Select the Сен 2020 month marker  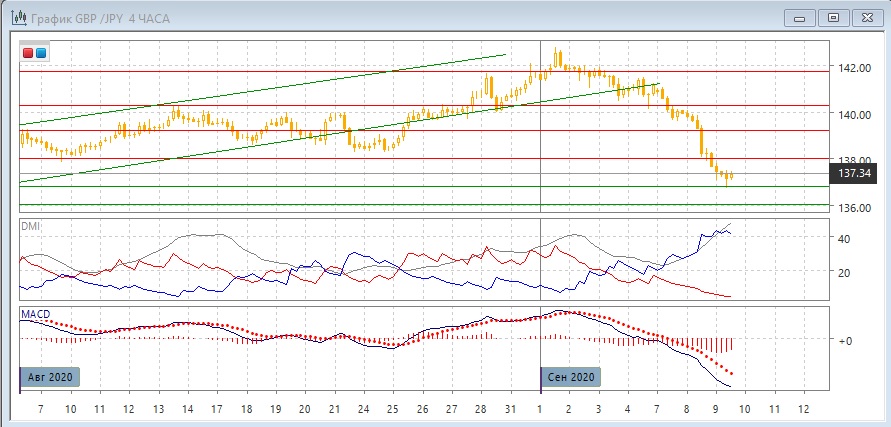pyautogui.click(x=573, y=377)
